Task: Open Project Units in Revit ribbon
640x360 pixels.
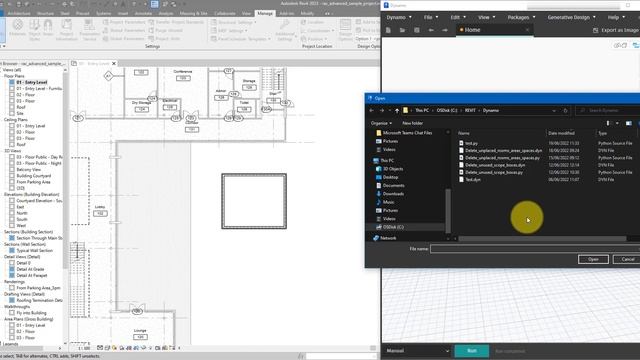Action: tap(164, 39)
